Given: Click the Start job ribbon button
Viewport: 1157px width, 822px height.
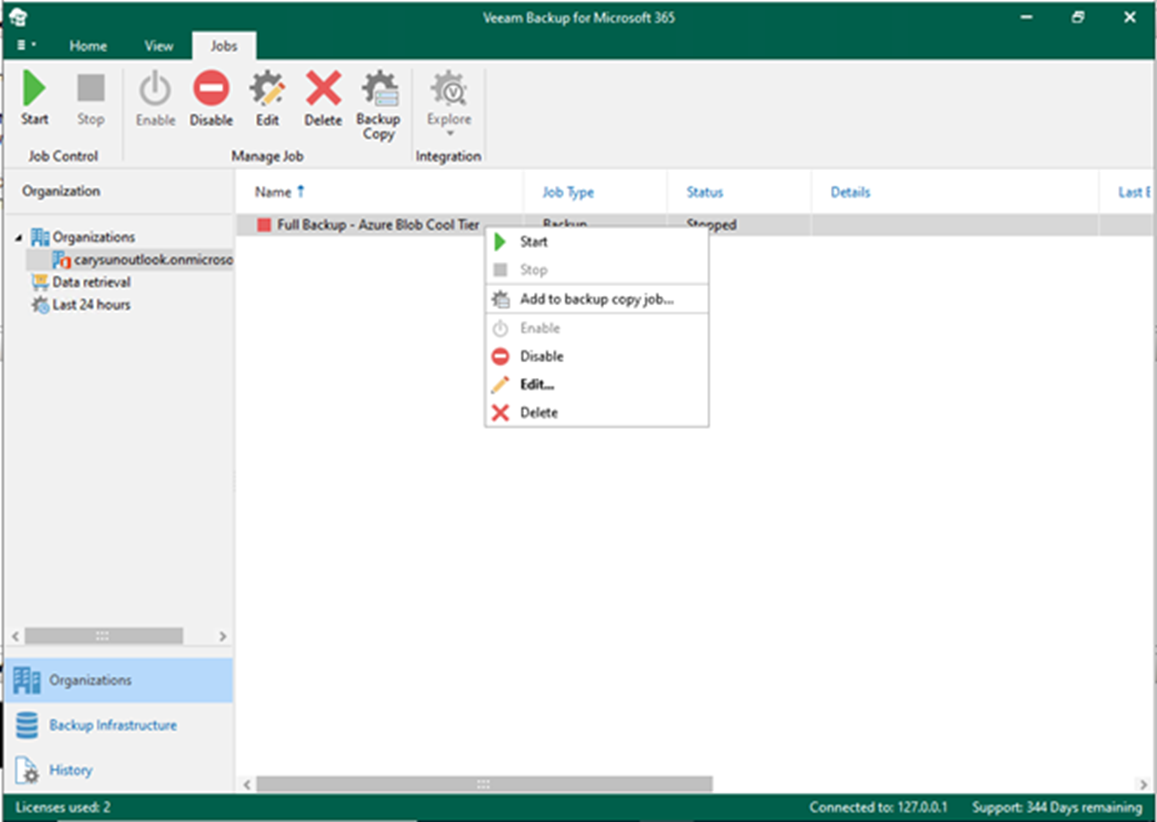Looking at the screenshot, I should 34,97.
